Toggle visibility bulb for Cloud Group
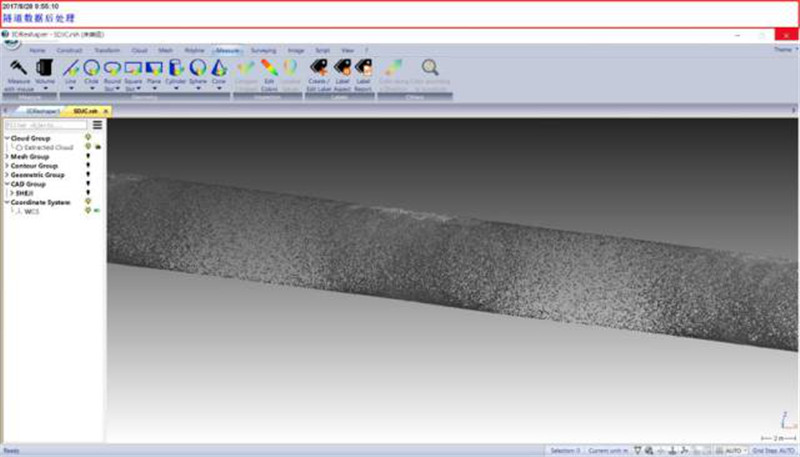The image size is (800, 457). point(88,138)
